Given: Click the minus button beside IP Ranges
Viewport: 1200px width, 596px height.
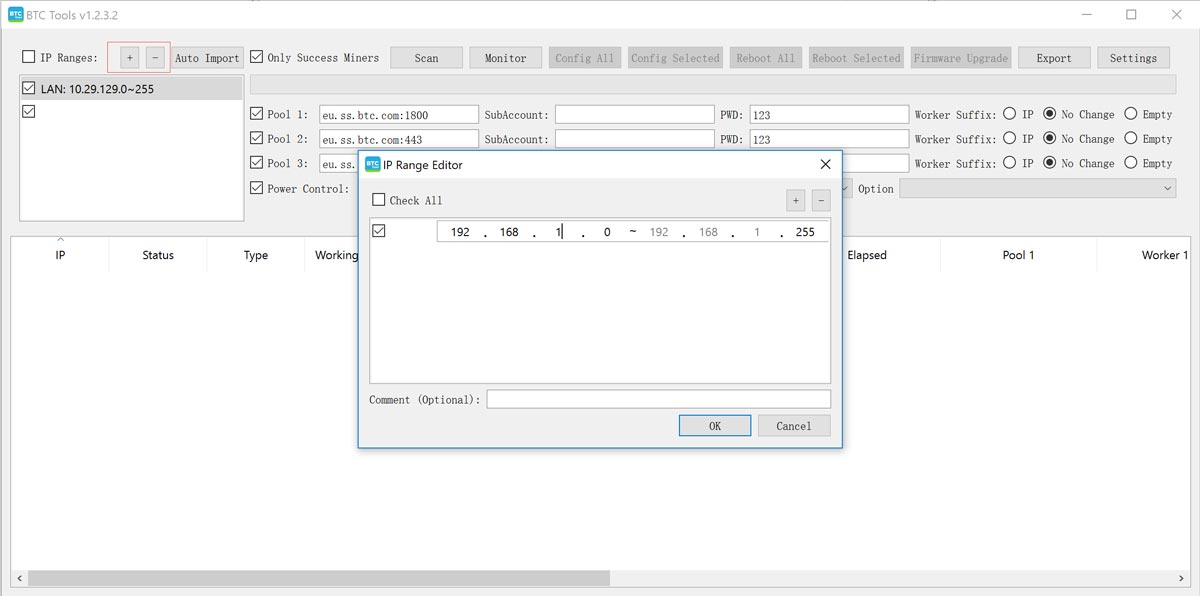Looking at the screenshot, I should point(155,58).
